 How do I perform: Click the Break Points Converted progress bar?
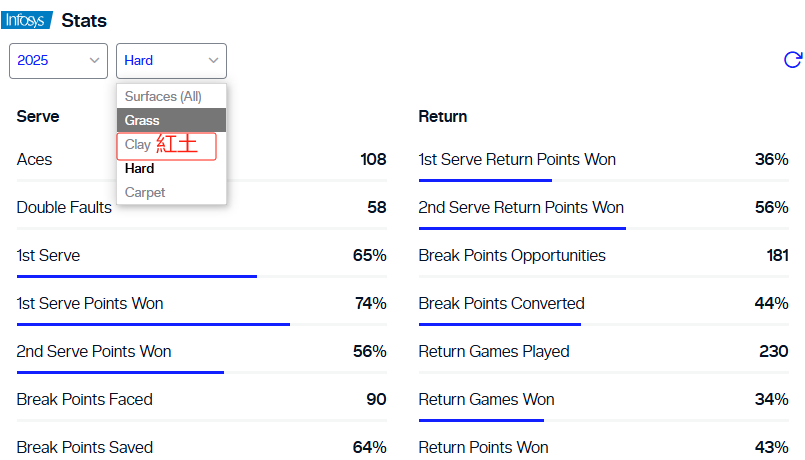[604, 324]
